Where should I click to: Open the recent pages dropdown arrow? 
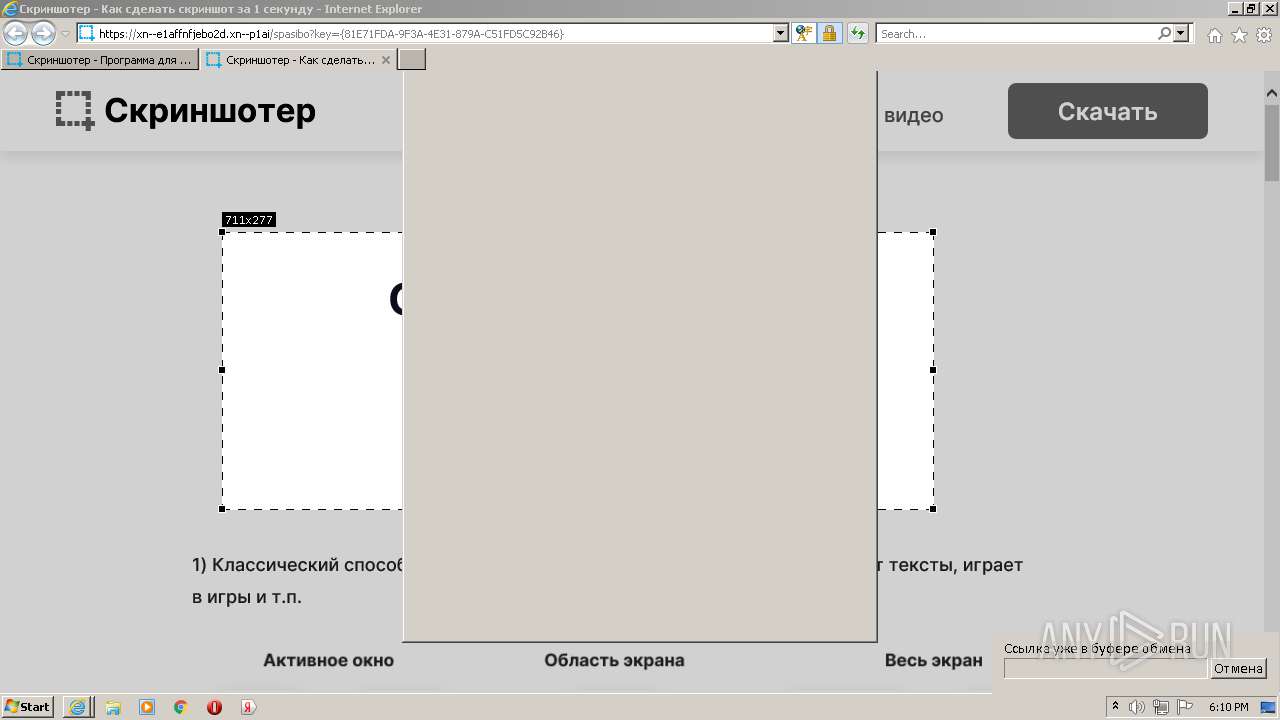(65, 34)
